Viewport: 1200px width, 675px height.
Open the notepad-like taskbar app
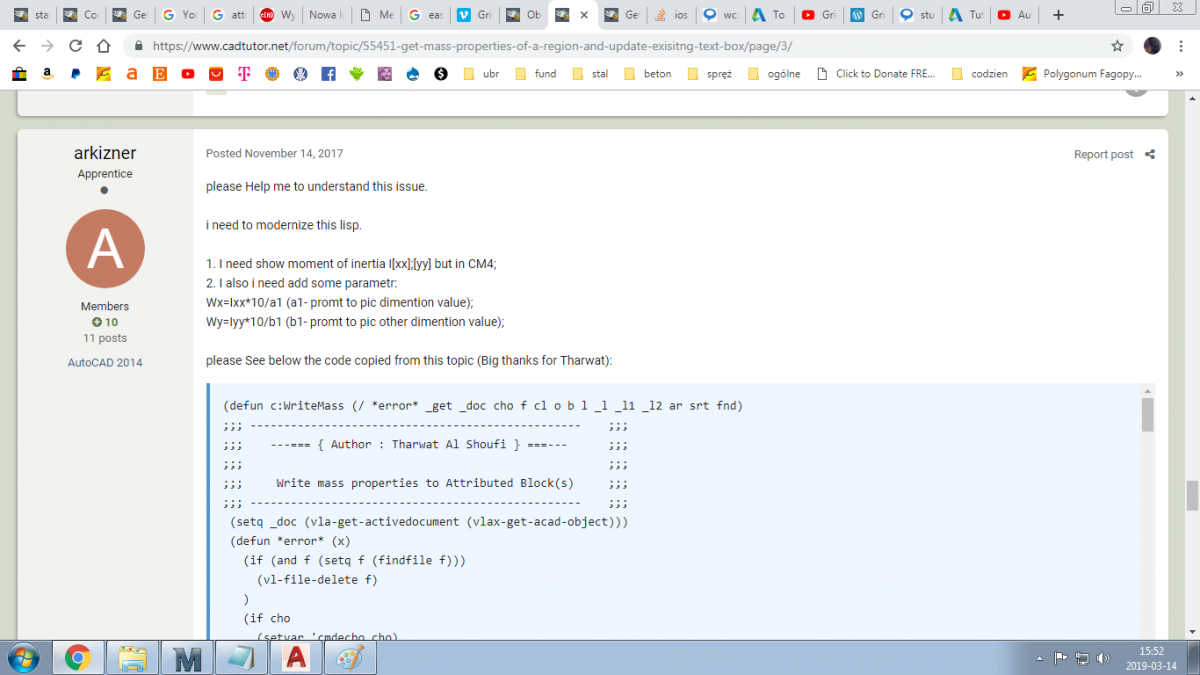pos(242,657)
